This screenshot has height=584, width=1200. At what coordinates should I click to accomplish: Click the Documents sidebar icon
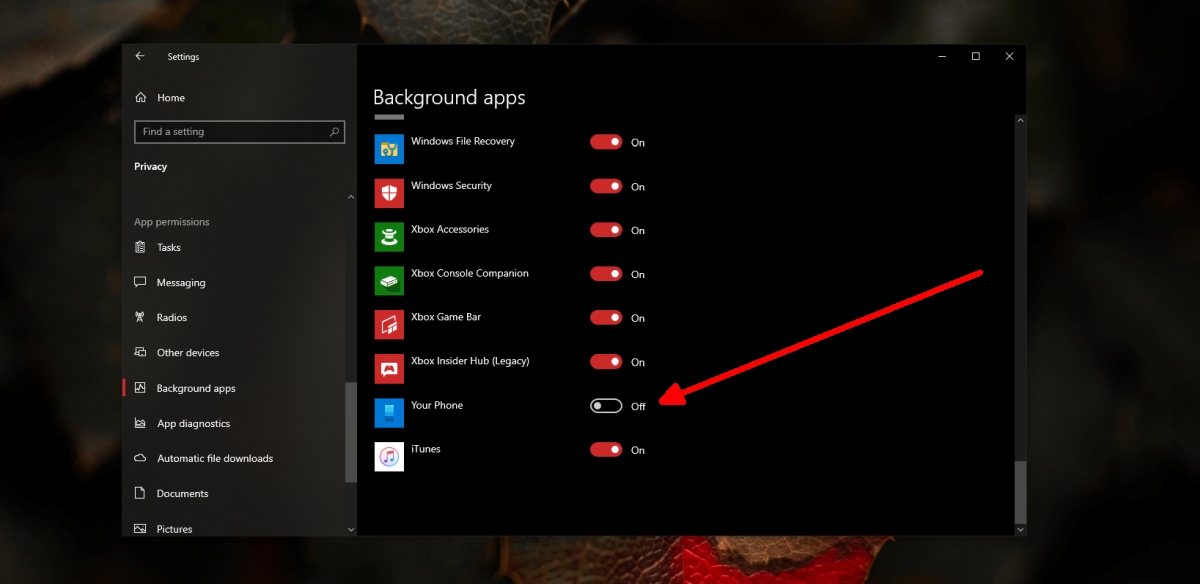tap(140, 493)
